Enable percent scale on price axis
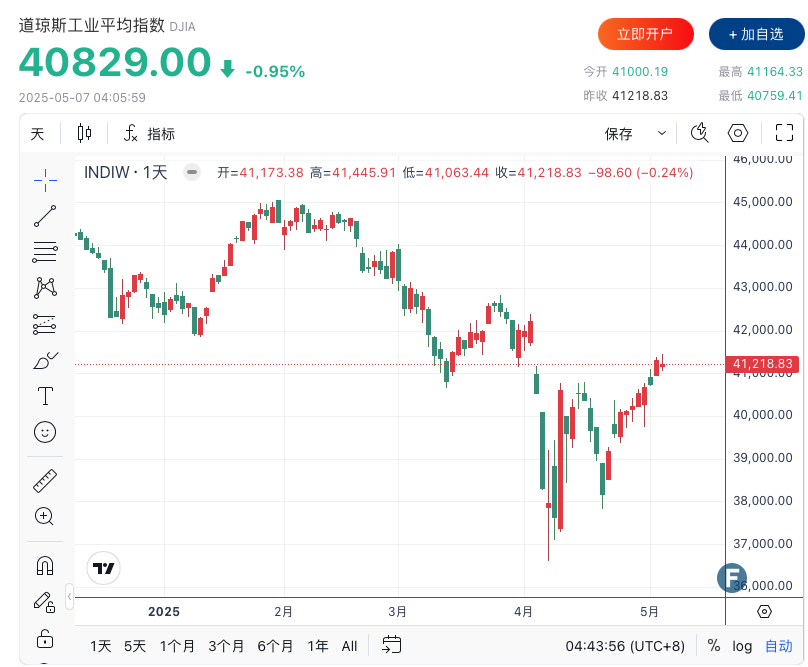Viewport: 808px width, 667px height. click(714, 646)
